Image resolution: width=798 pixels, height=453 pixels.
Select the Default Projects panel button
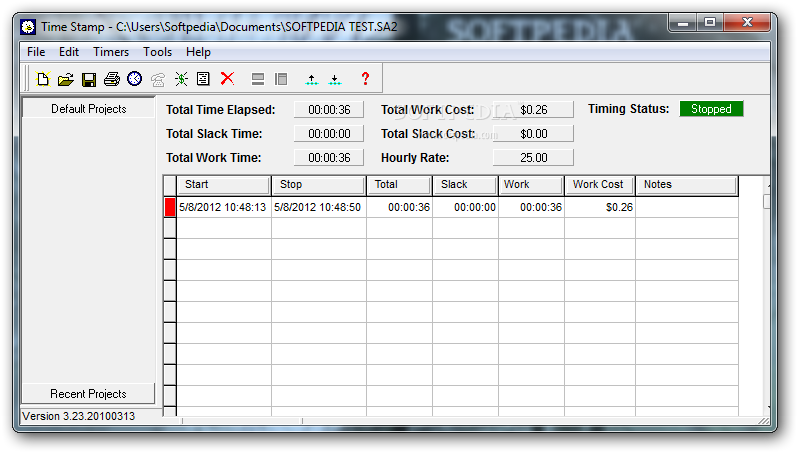pyautogui.click(x=89, y=108)
